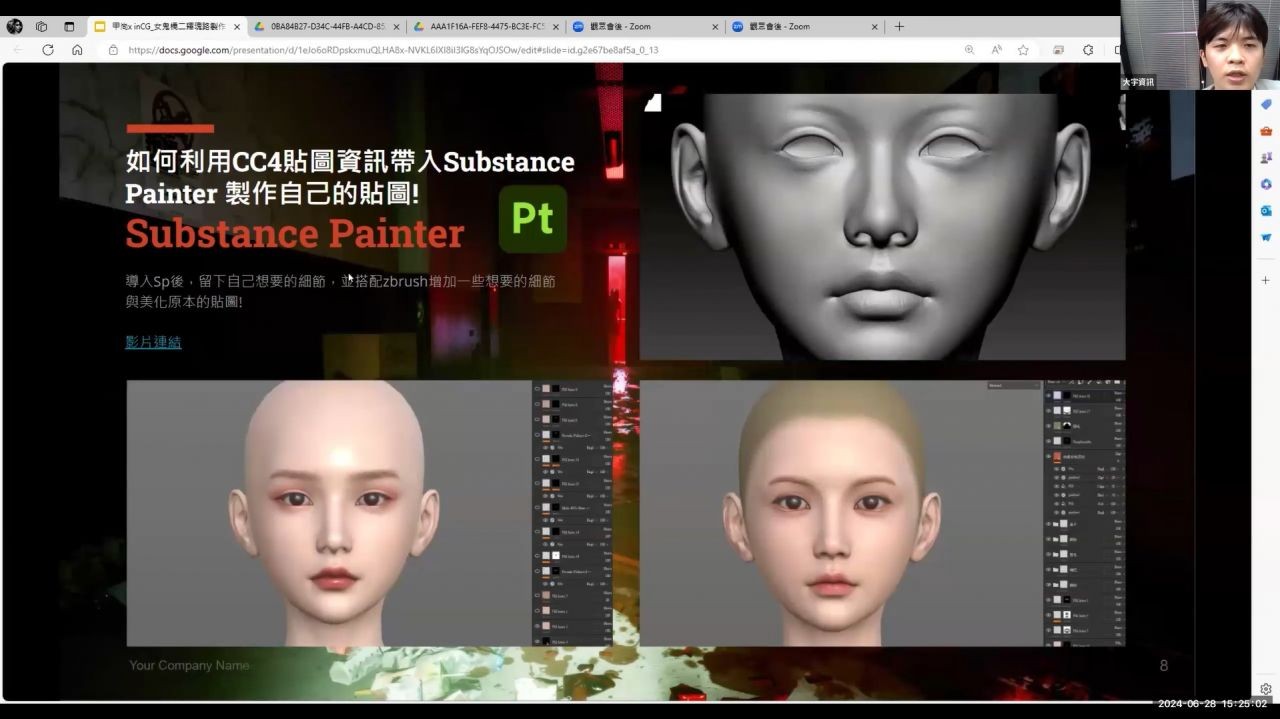Click the 影片連結 hyperlink on the slide
This screenshot has width=1280, height=719.
153,342
